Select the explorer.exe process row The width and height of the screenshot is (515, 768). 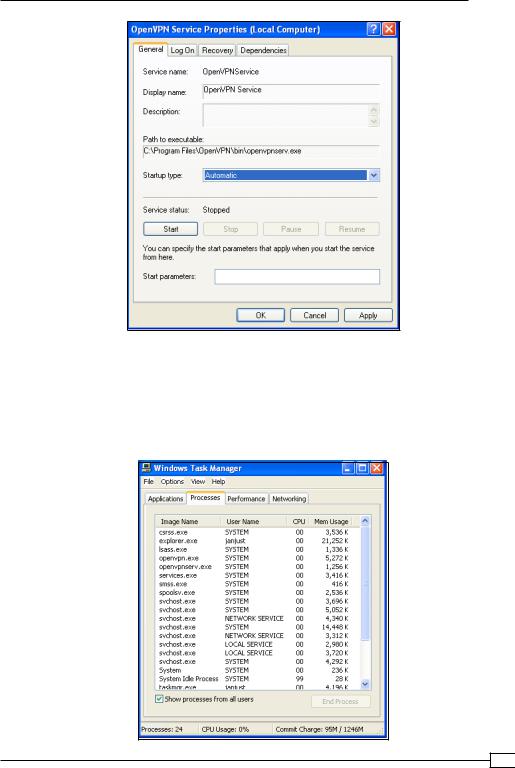pos(257,541)
